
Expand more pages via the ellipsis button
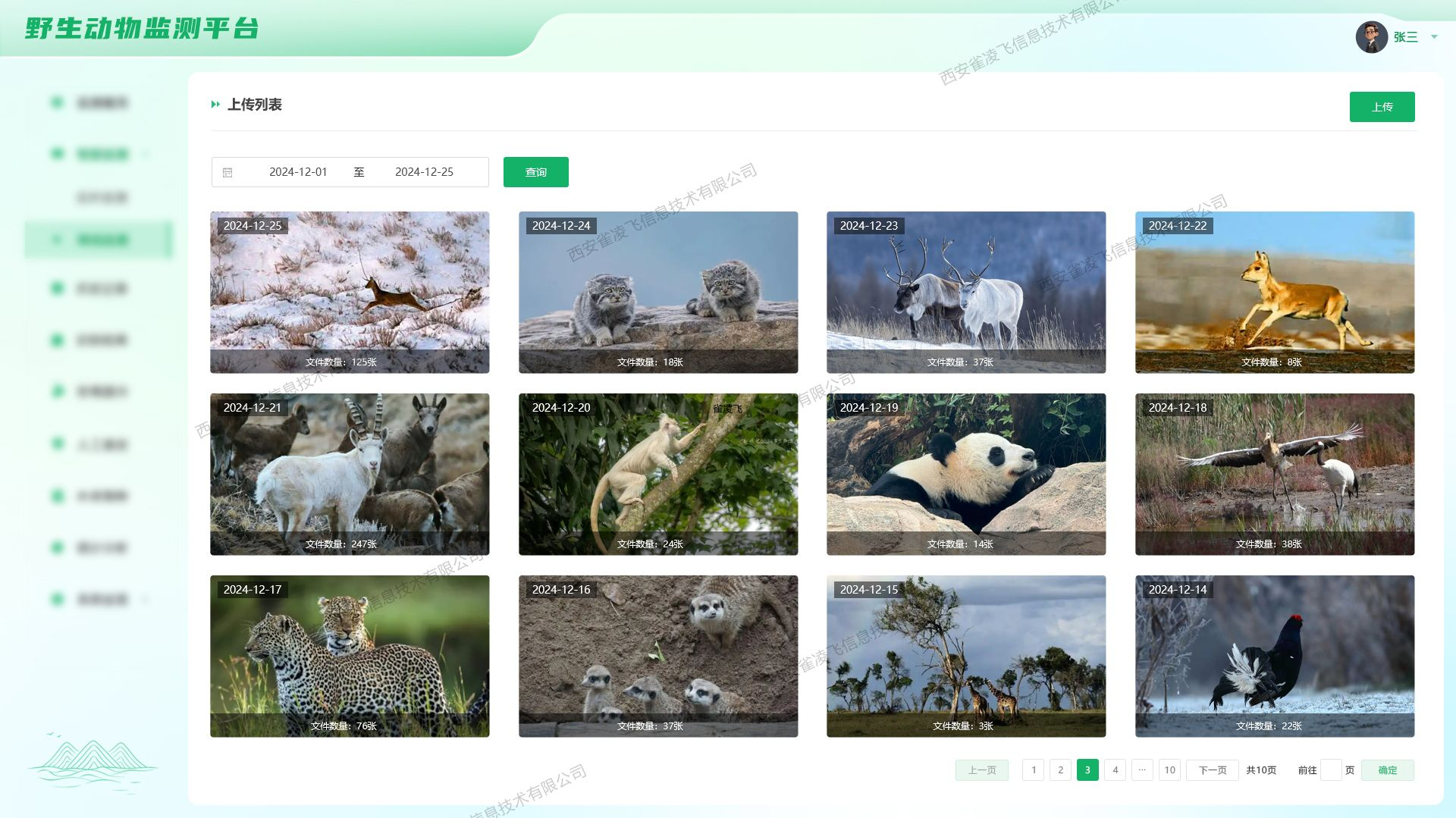pos(1142,770)
